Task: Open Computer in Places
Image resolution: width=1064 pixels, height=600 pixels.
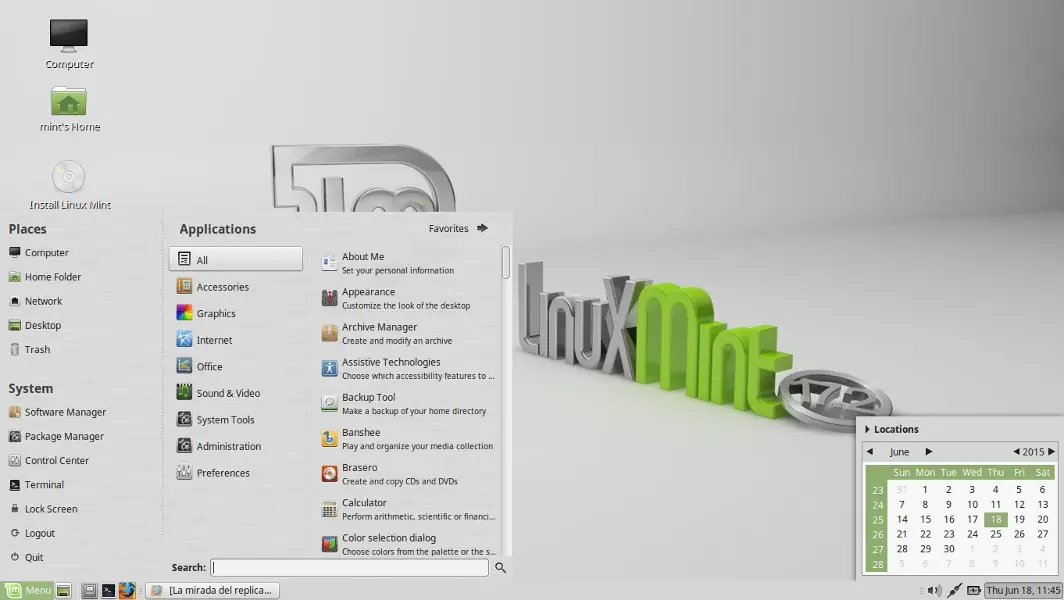Action: point(39,252)
